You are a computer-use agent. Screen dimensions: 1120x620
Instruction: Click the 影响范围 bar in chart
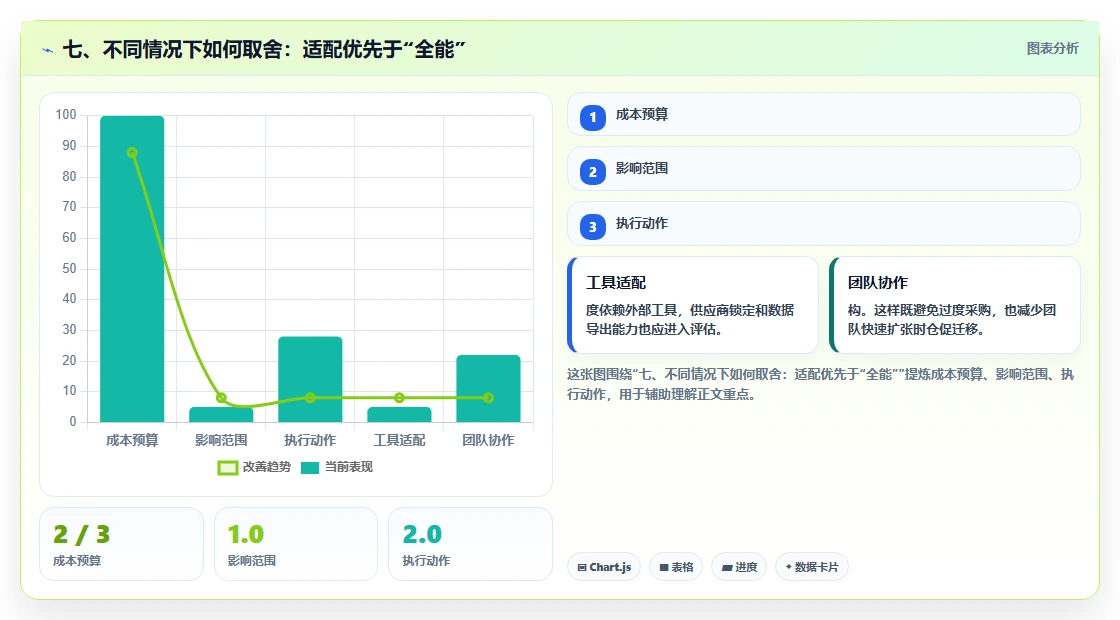point(221,415)
